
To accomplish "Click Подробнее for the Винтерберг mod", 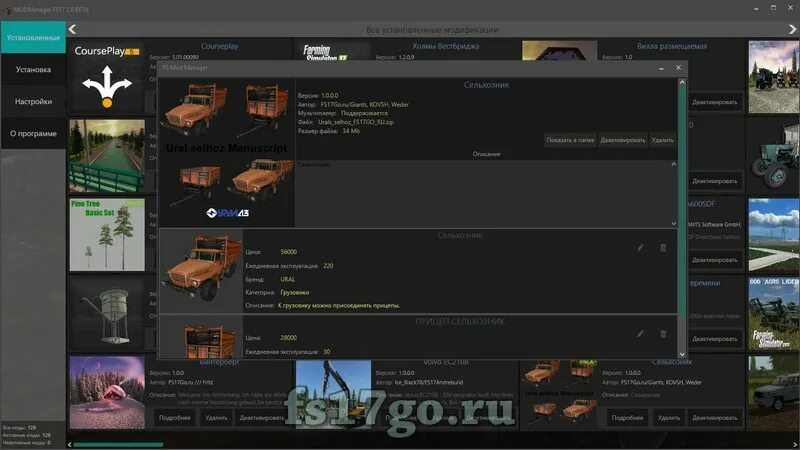I will pyautogui.click(x=174, y=417).
